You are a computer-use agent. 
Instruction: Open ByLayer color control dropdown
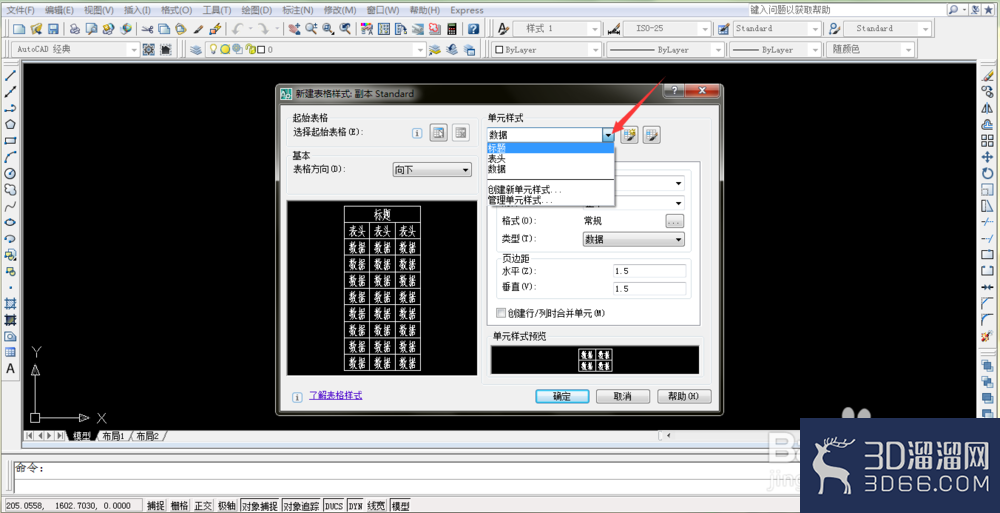pos(547,49)
